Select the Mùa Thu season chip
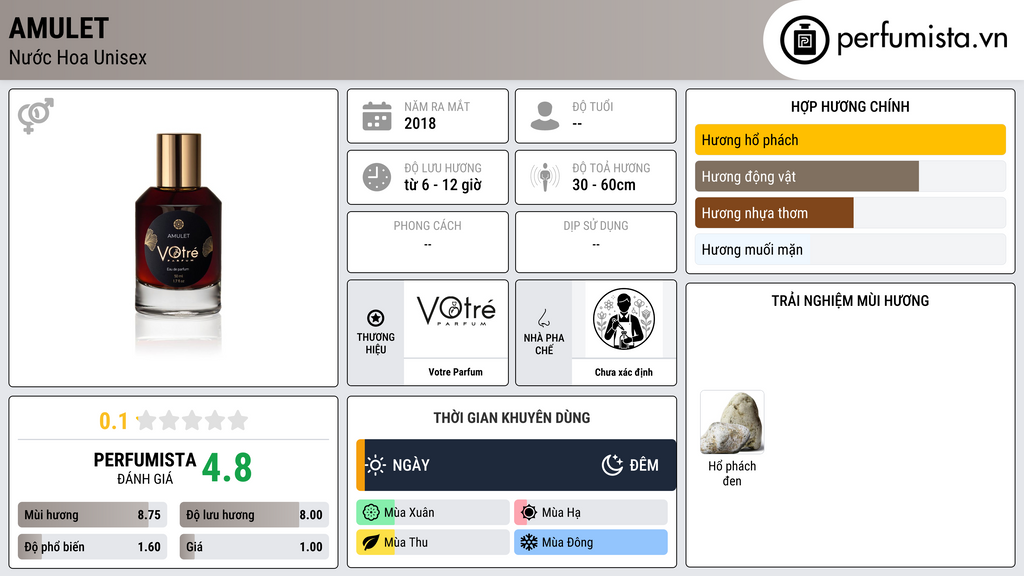1024x576 pixels. tap(432, 542)
